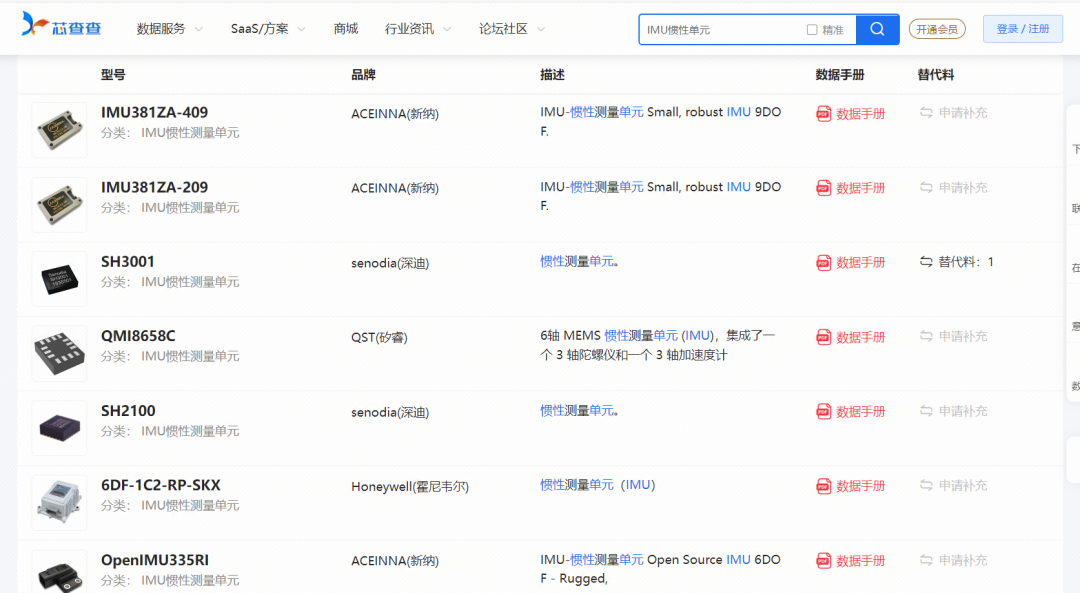Open PDF datasheet icon for OpenIMU335RI
The width and height of the screenshot is (1080, 593).
coord(823,561)
